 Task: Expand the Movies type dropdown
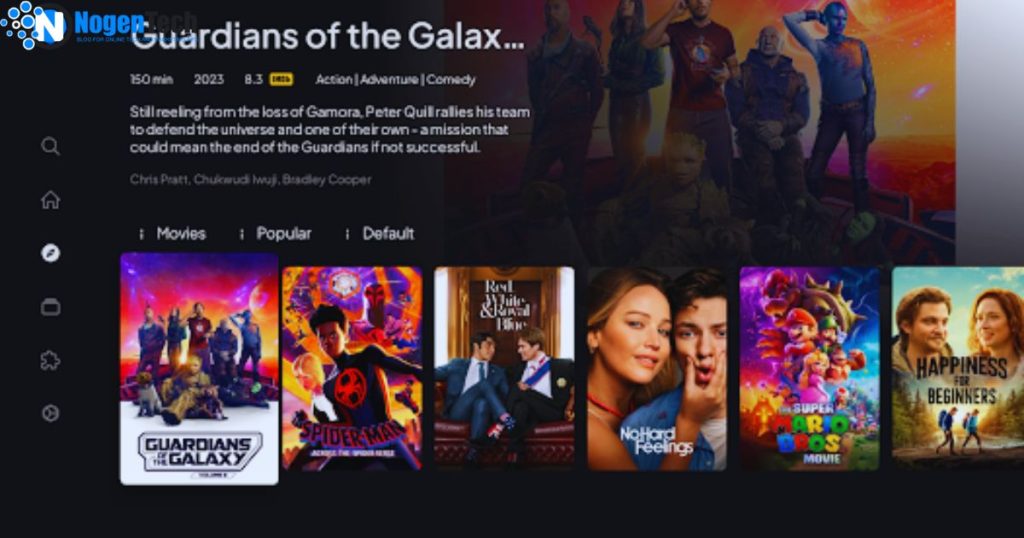point(172,234)
